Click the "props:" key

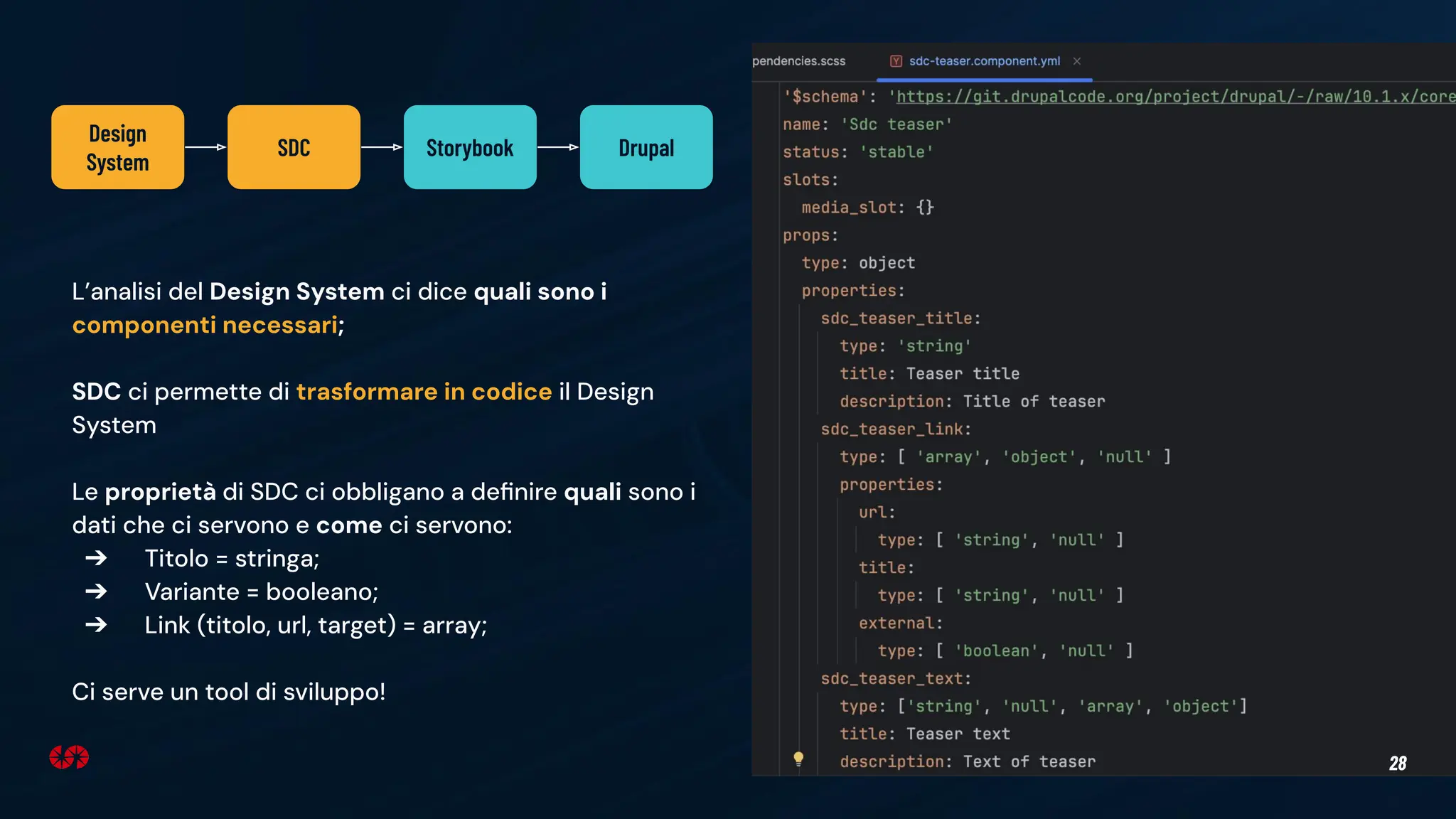tap(810, 235)
